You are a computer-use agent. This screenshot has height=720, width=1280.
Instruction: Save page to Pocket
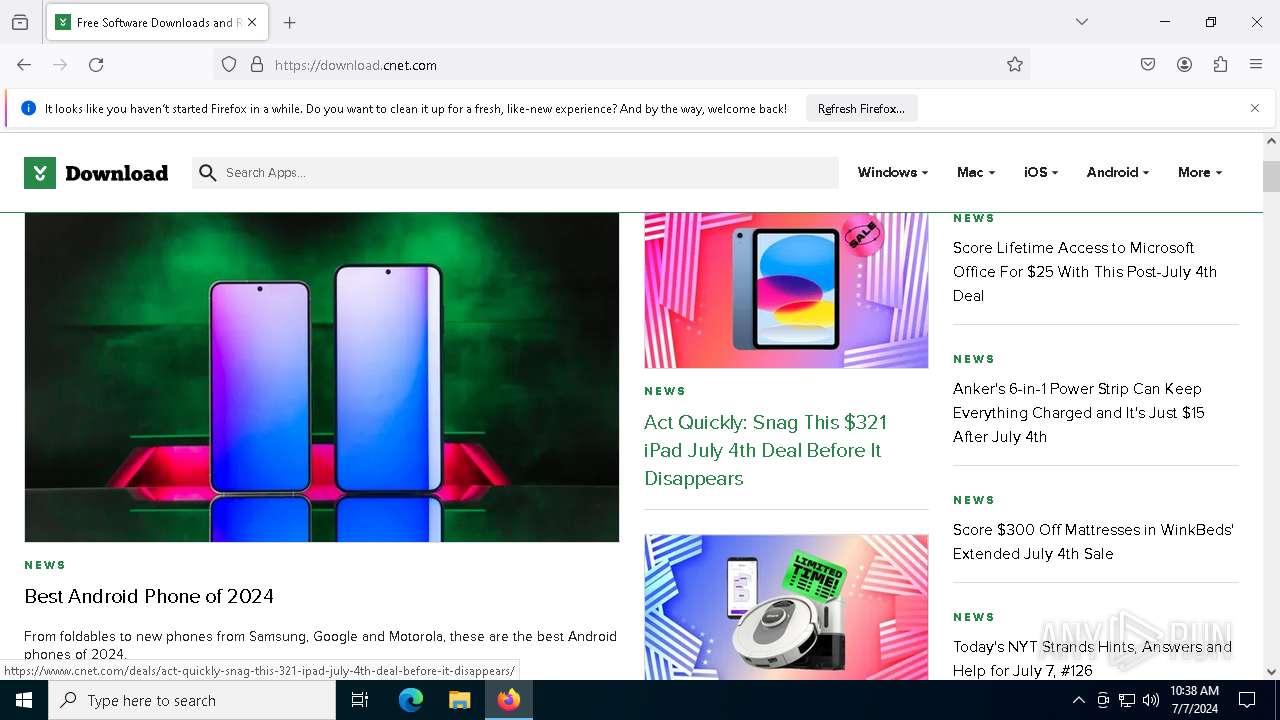click(1148, 65)
